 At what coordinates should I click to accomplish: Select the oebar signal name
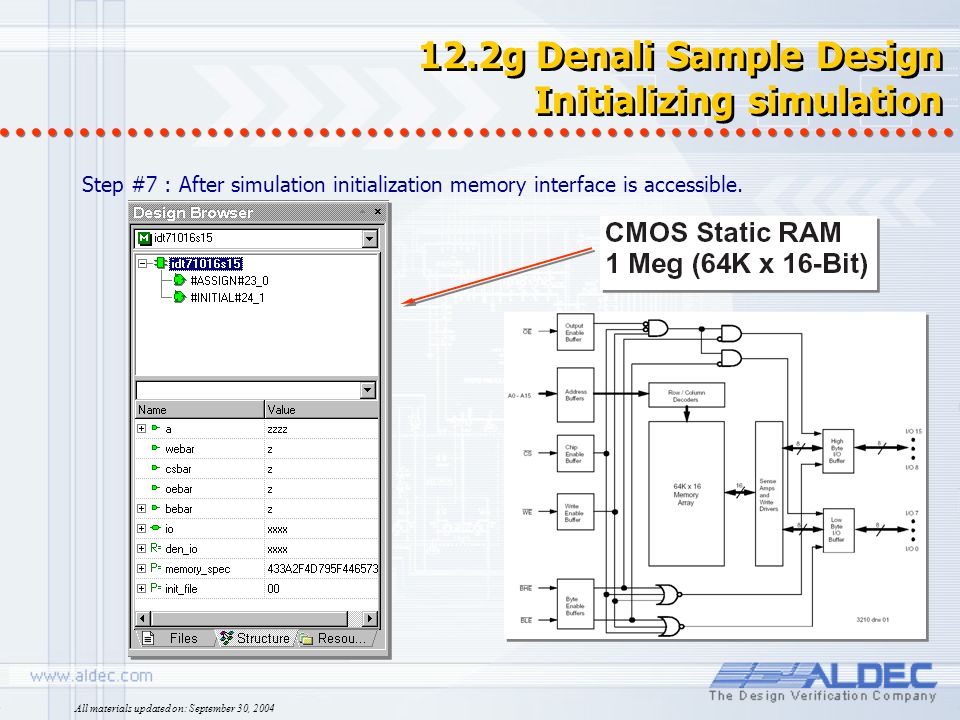coord(179,489)
